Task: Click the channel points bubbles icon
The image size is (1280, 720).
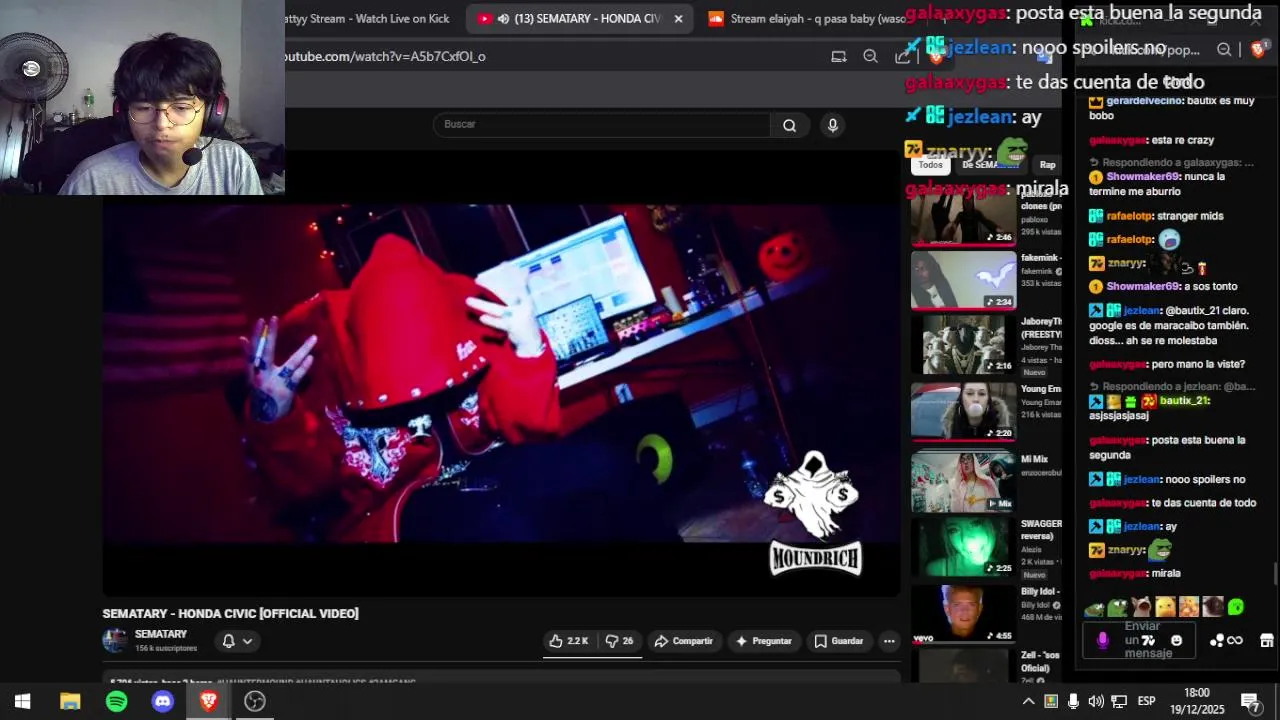Action: pos(1218,641)
